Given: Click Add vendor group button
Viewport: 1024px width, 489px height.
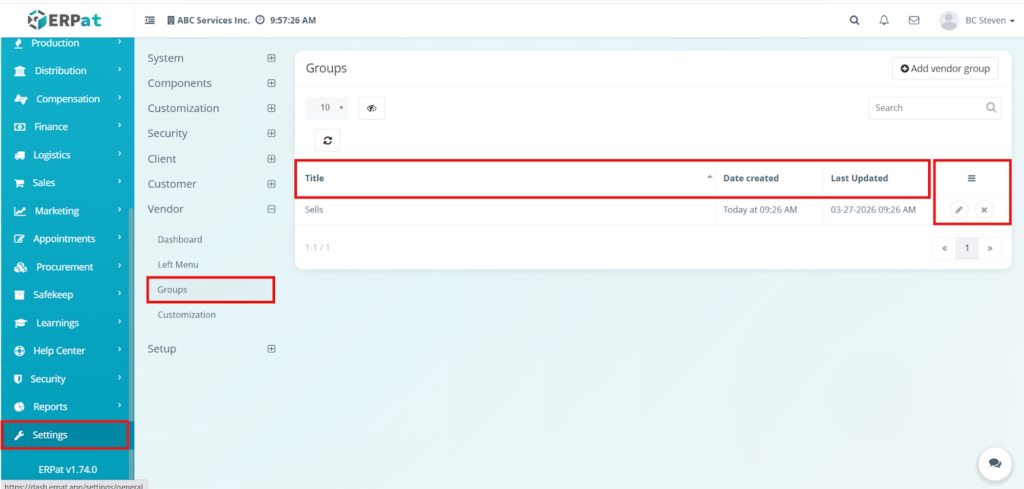Looking at the screenshot, I should click(945, 69).
